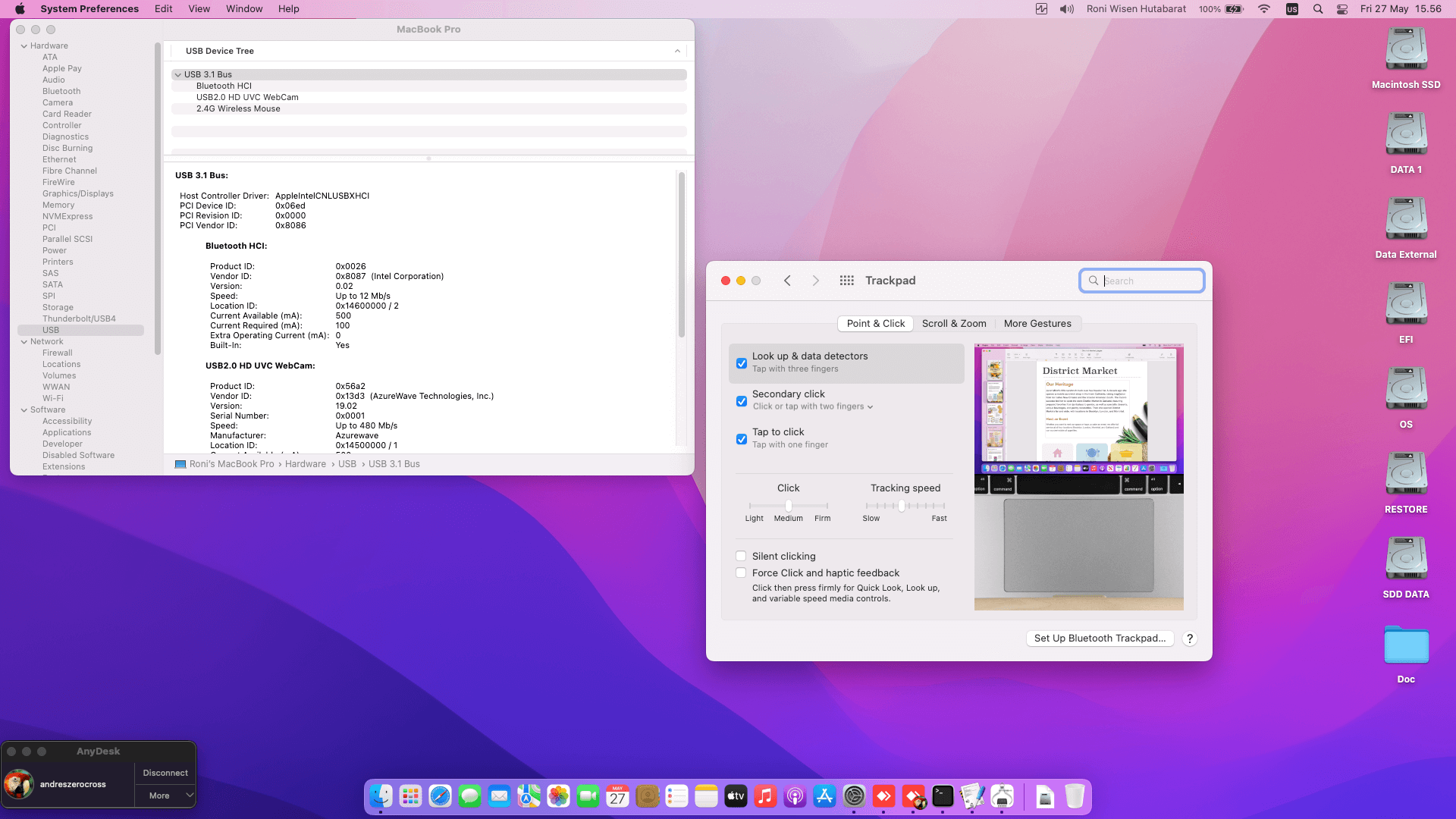The width and height of the screenshot is (1456, 819).
Task: Click the Tracking speed slider
Action: coord(905,505)
